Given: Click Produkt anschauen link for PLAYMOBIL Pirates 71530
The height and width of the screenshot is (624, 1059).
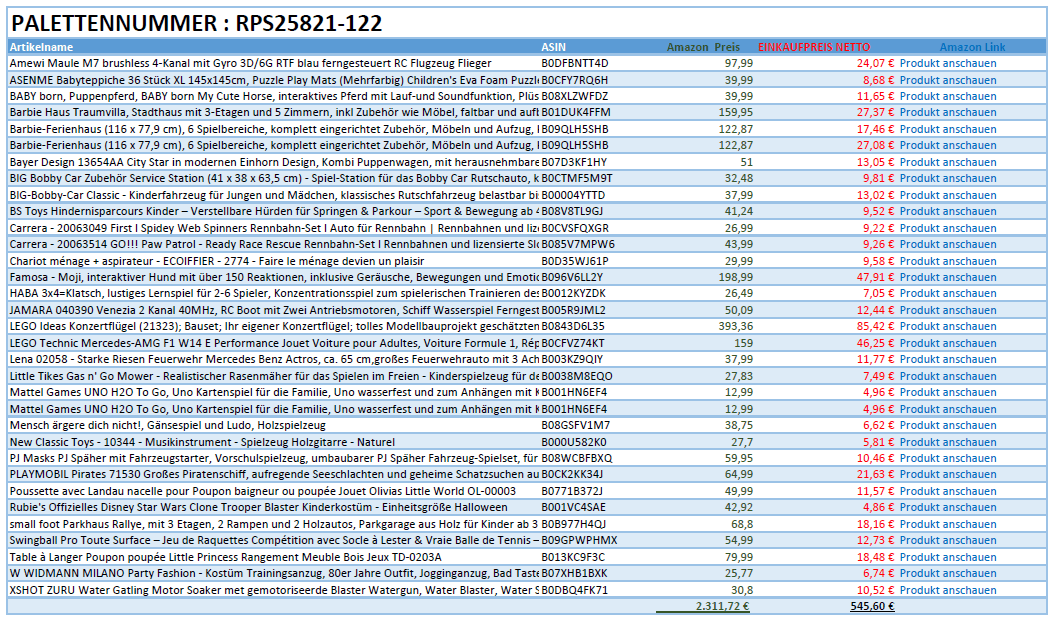Looking at the screenshot, I should click(947, 474).
